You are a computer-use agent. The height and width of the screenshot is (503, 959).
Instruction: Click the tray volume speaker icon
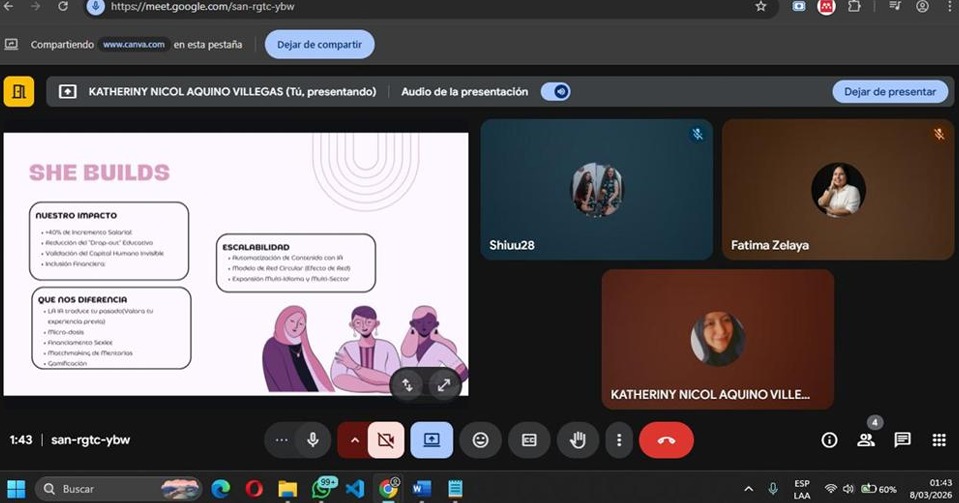[x=848, y=489]
